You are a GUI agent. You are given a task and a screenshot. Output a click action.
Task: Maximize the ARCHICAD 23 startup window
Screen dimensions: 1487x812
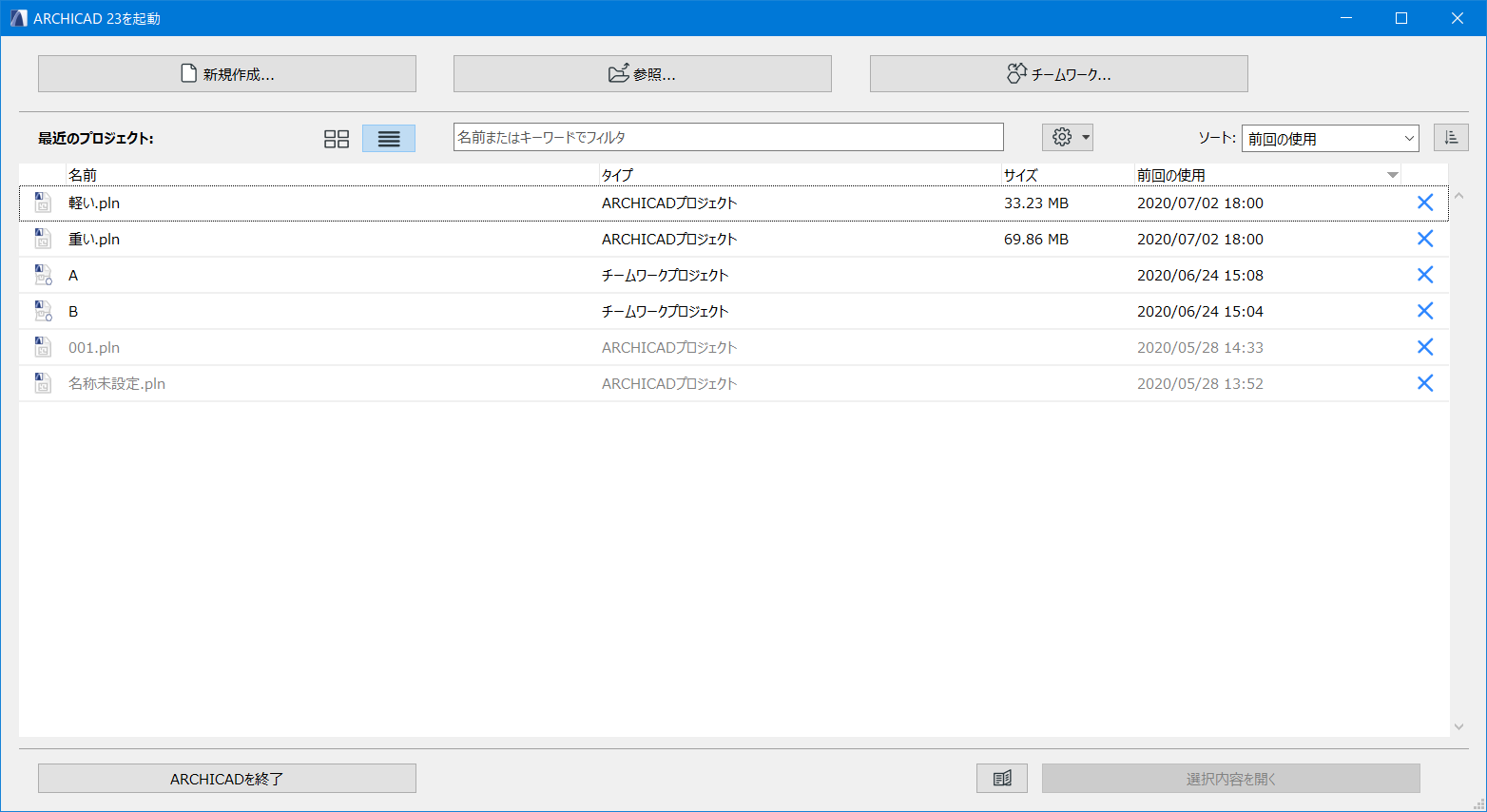click(1401, 18)
